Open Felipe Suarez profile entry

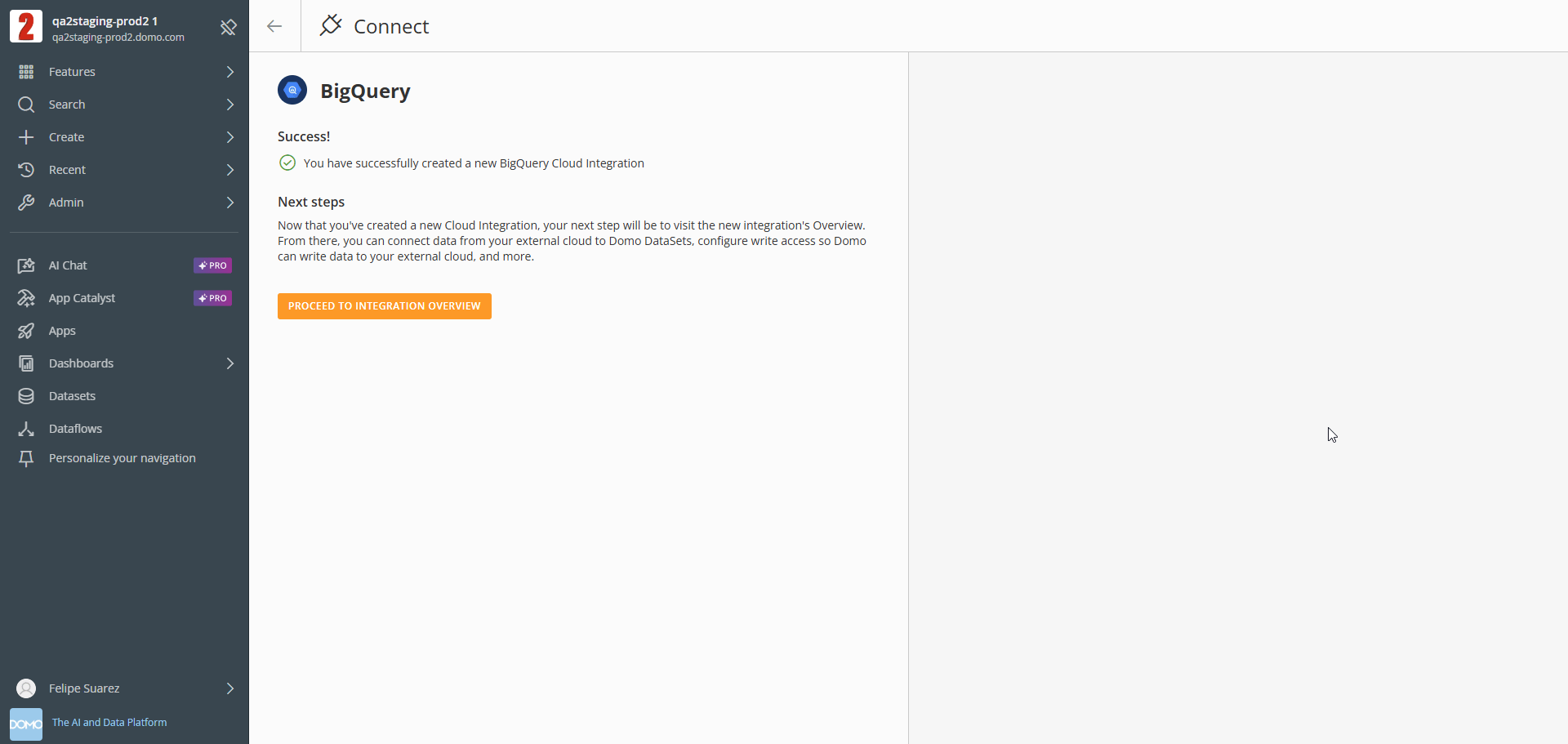[124, 688]
